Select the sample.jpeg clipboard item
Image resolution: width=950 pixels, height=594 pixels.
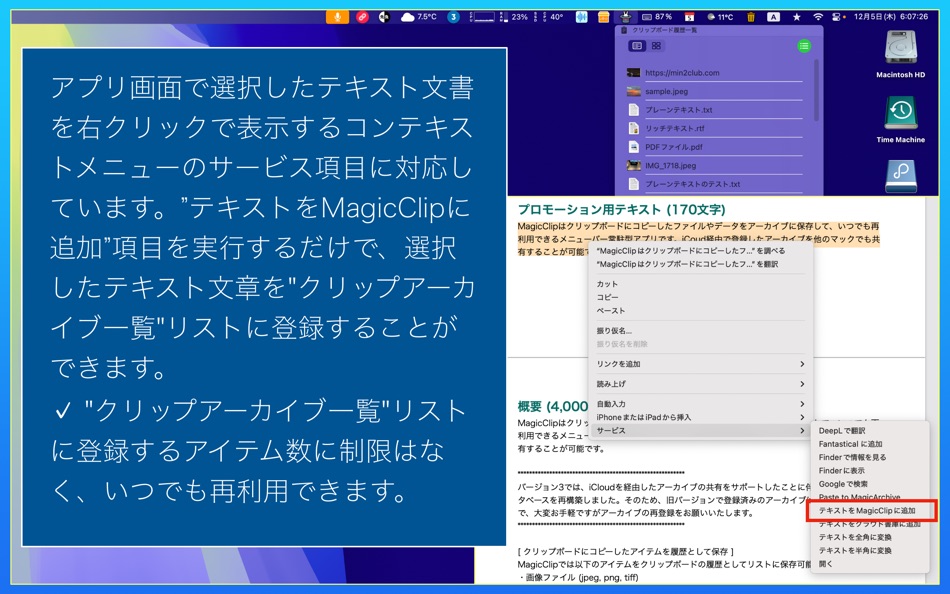(x=714, y=92)
